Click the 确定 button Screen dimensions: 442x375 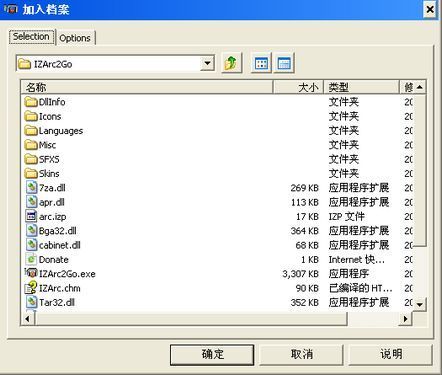[x=212, y=354]
